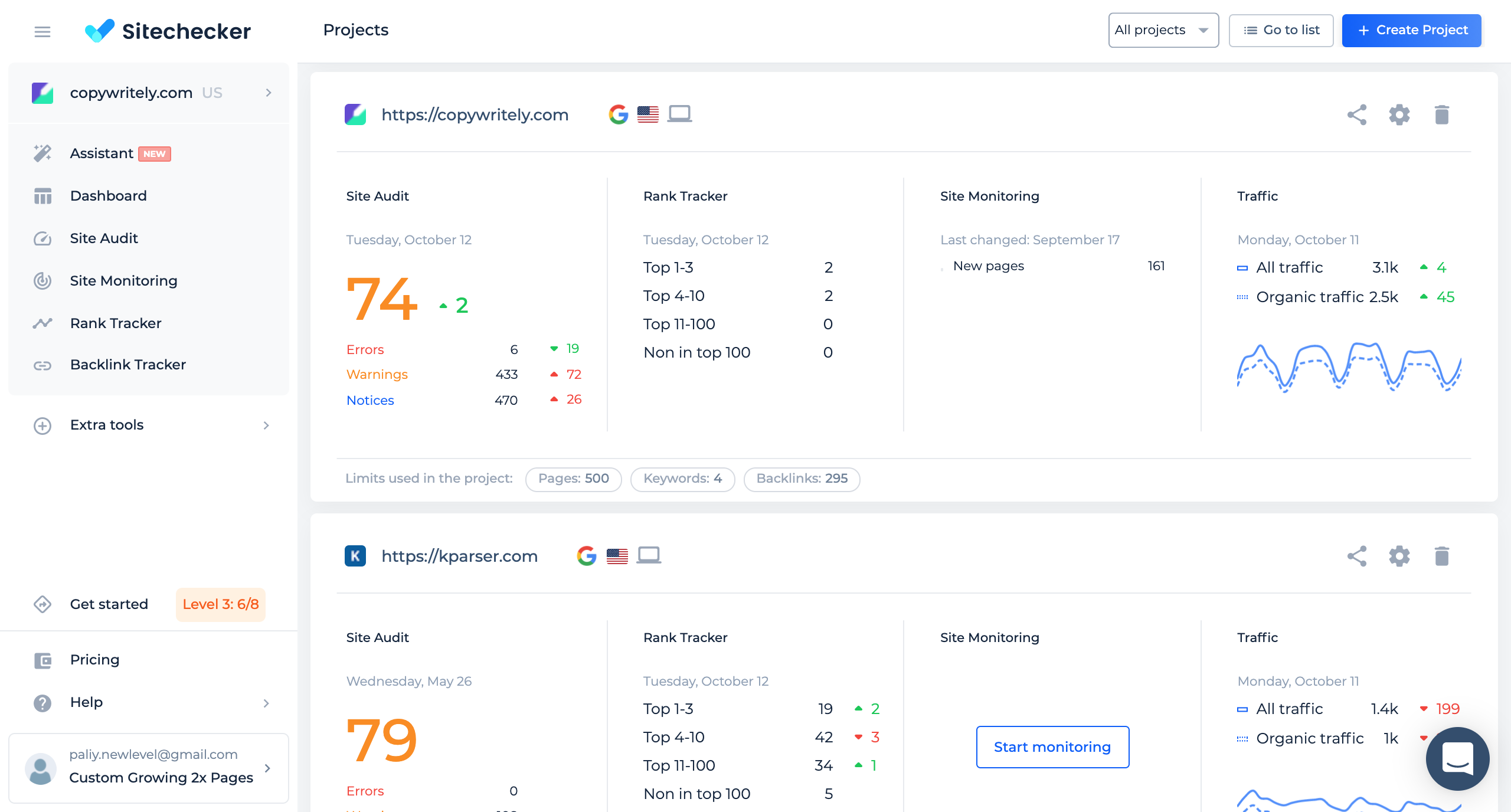Viewport: 1511px width, 812px height.
Task: Click New pages row in Site Monitoring
Action: pyautogui.click(x=1052, y=266)
